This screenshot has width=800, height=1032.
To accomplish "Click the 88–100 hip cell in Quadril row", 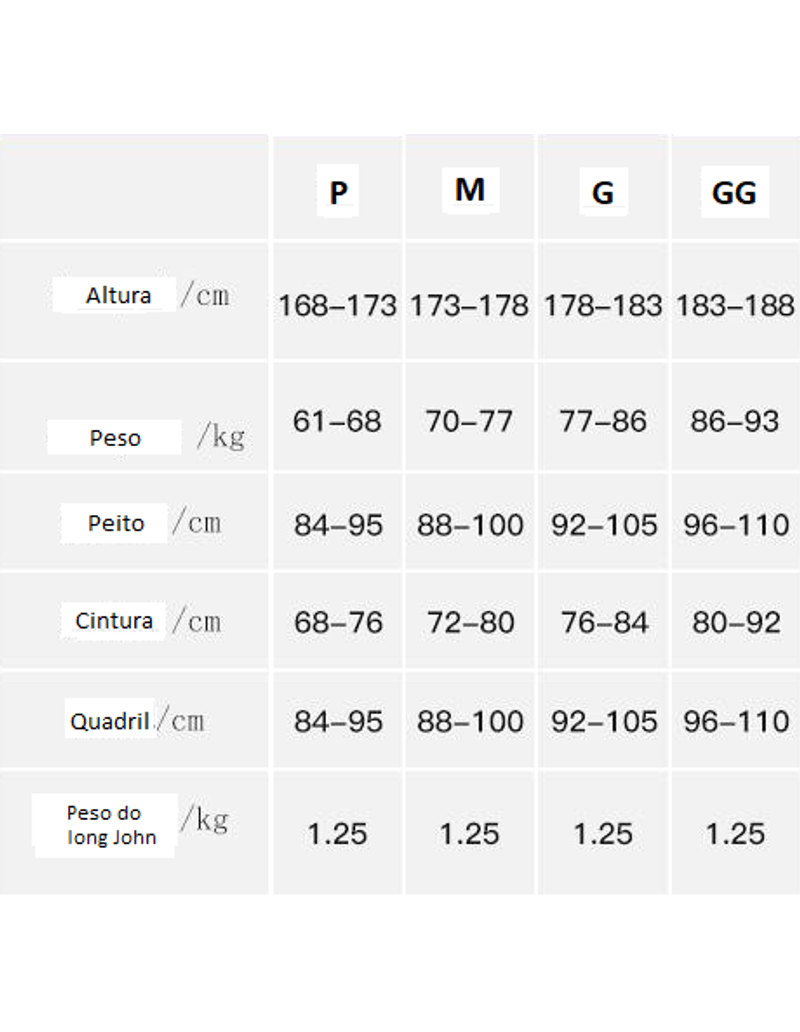I will [x=470, y=721].
